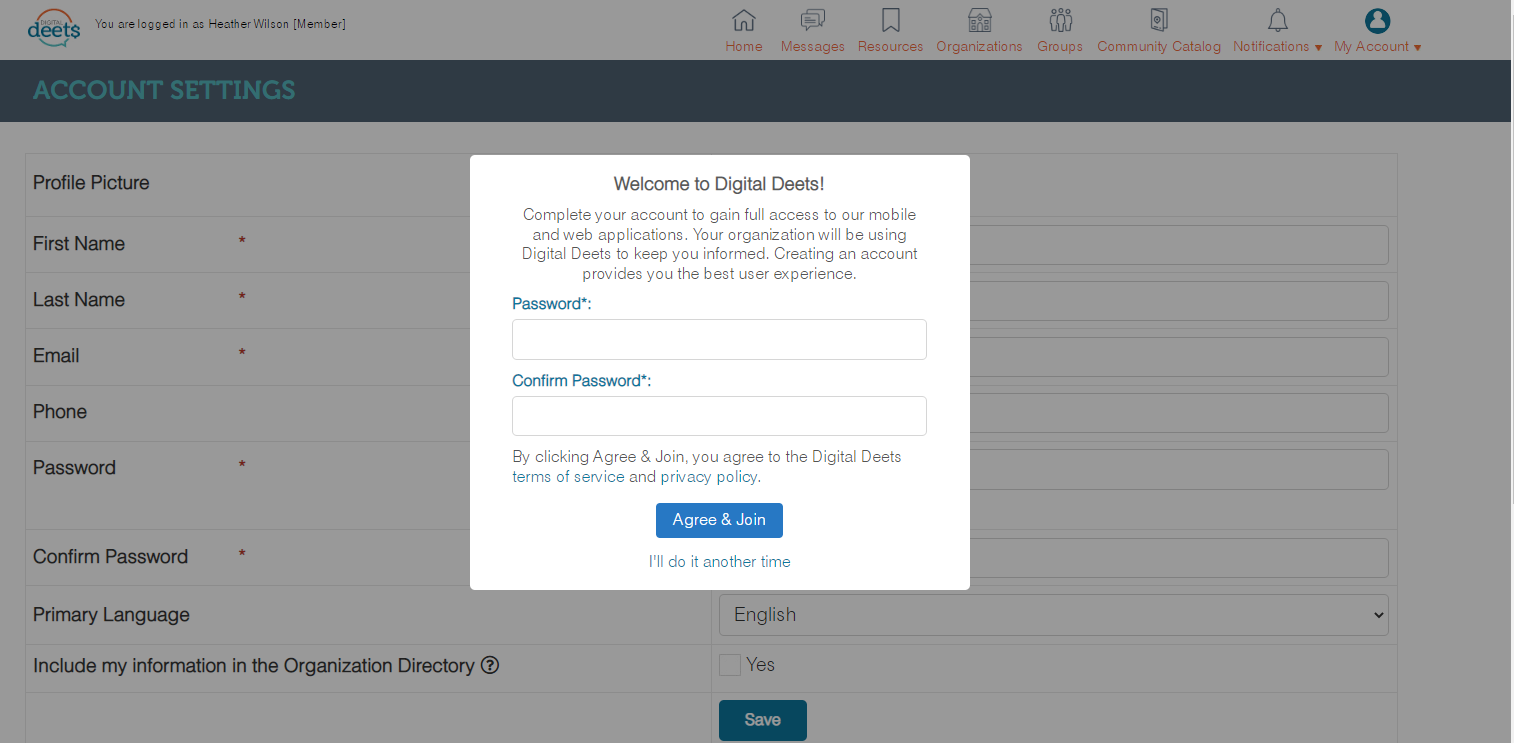Select the Resources menu label

(891, 47)
